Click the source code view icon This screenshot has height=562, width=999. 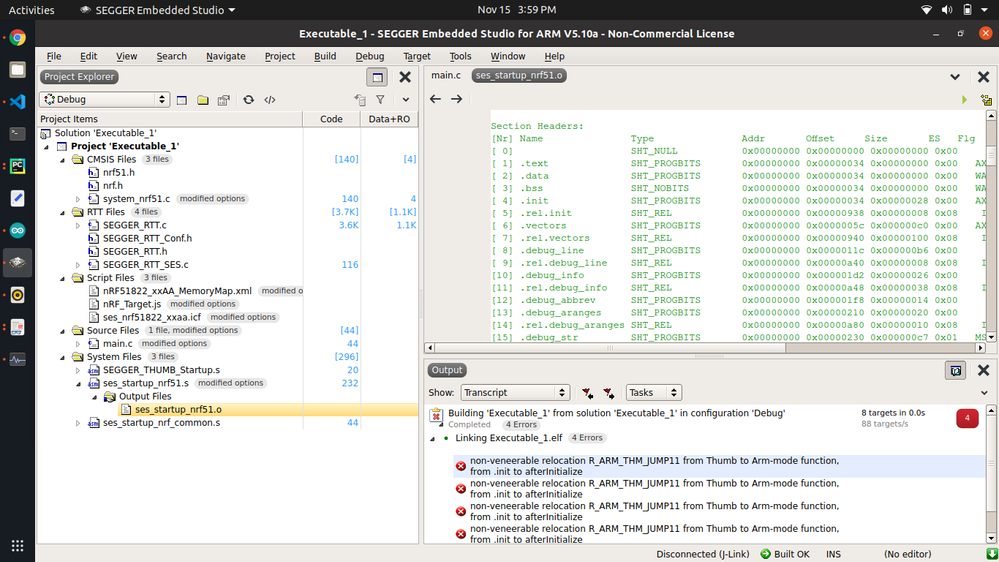pos(270,100)
